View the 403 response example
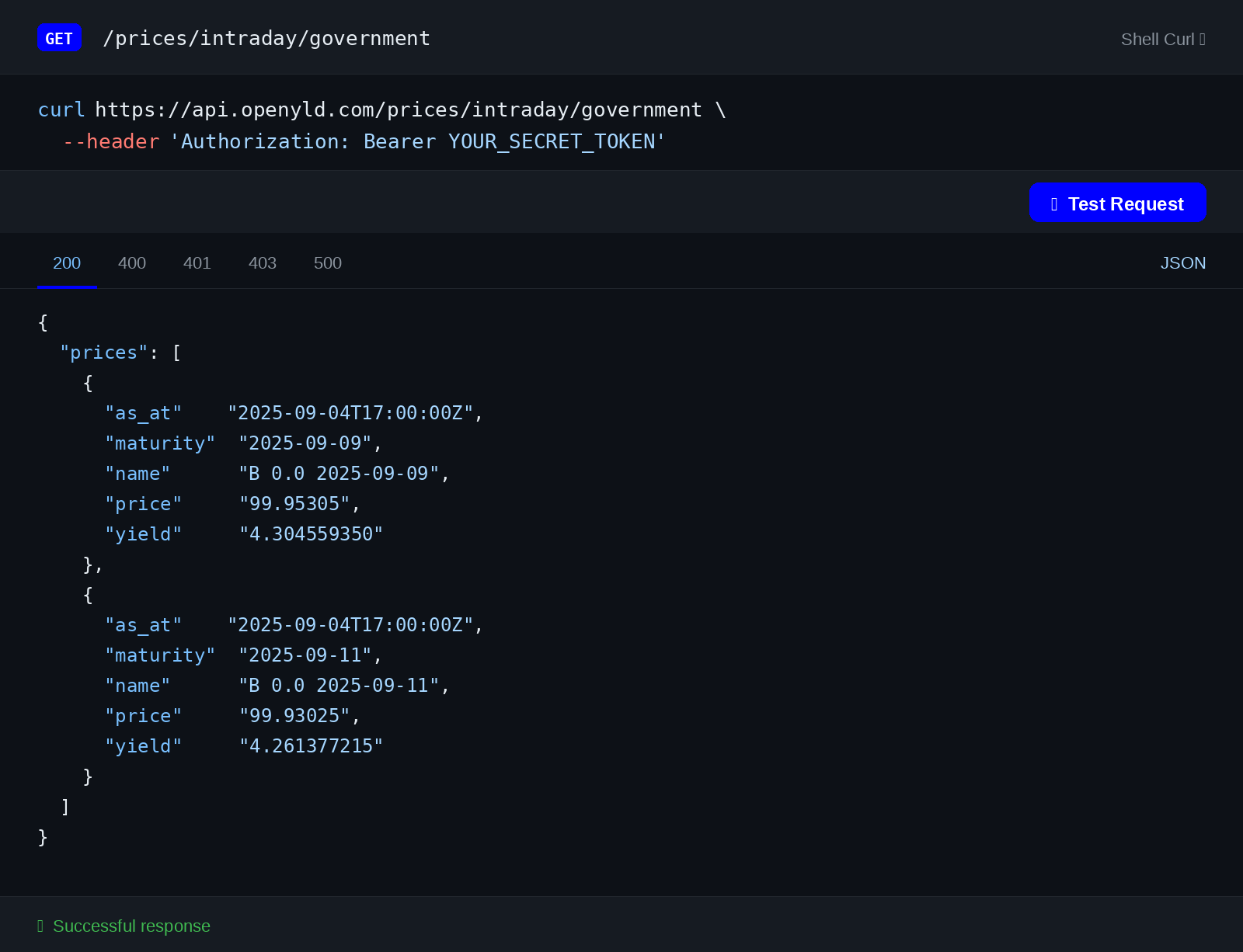This screenshot has width=1243, height=952. (x=262, y=263)
